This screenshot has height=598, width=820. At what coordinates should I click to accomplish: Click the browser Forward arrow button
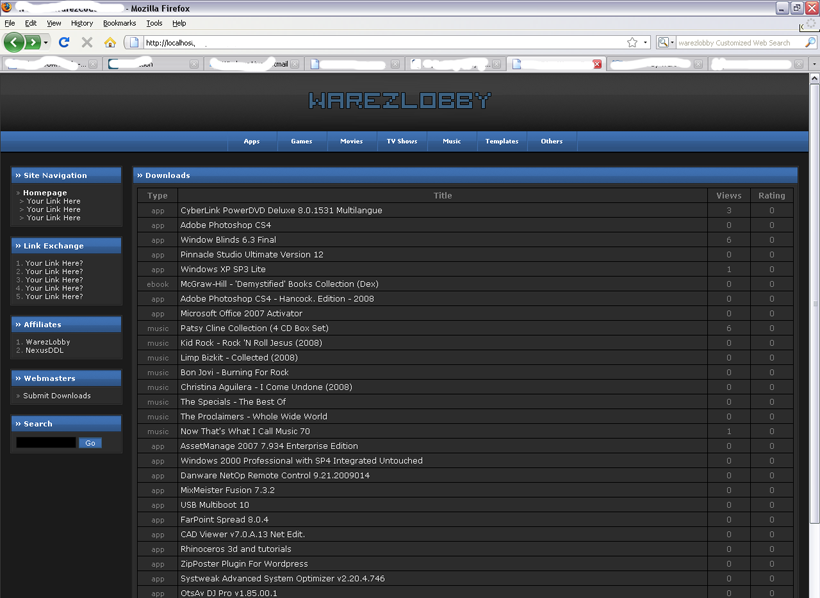coord(33,42)
